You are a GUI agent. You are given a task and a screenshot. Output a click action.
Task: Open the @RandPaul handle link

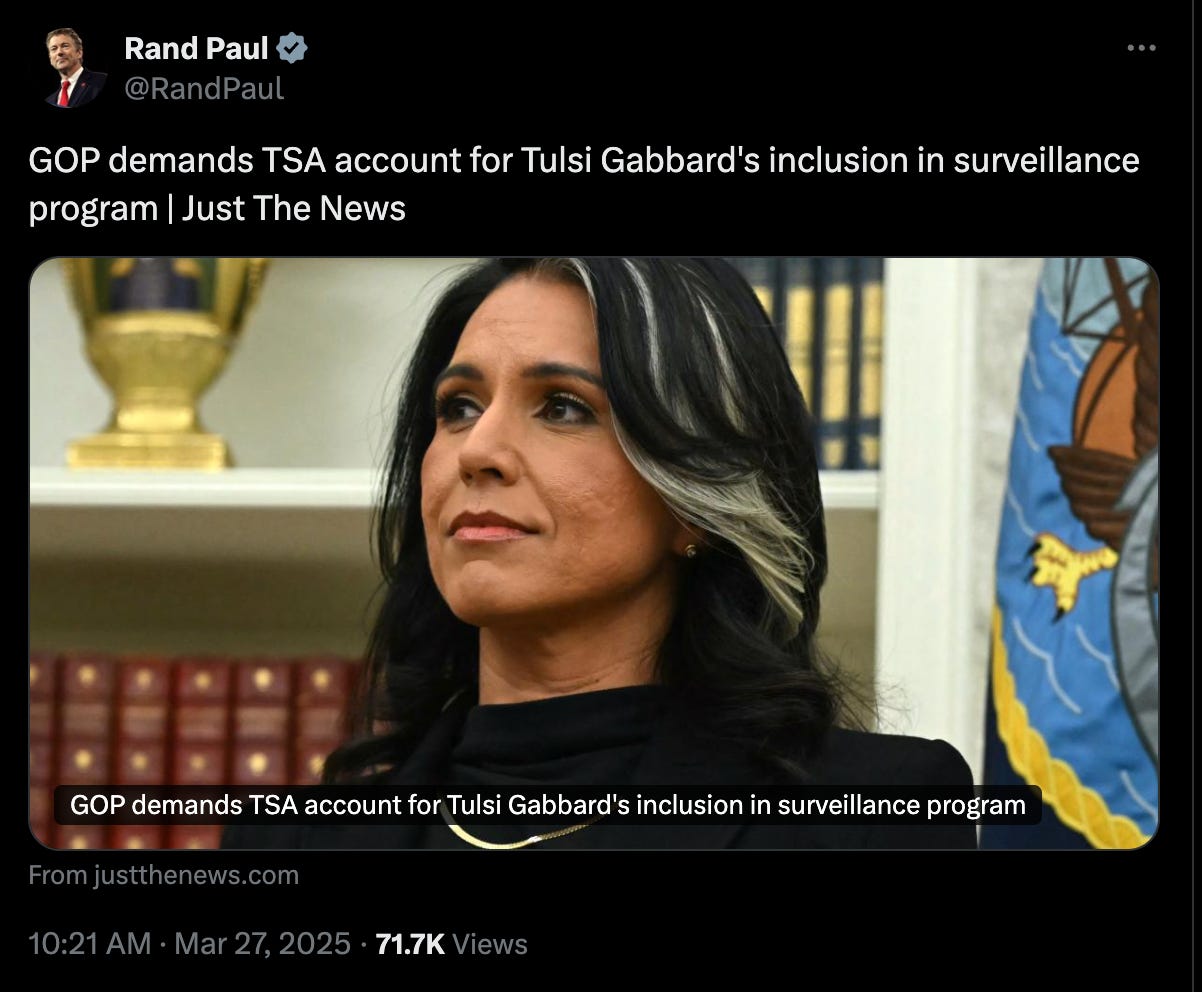204,89
